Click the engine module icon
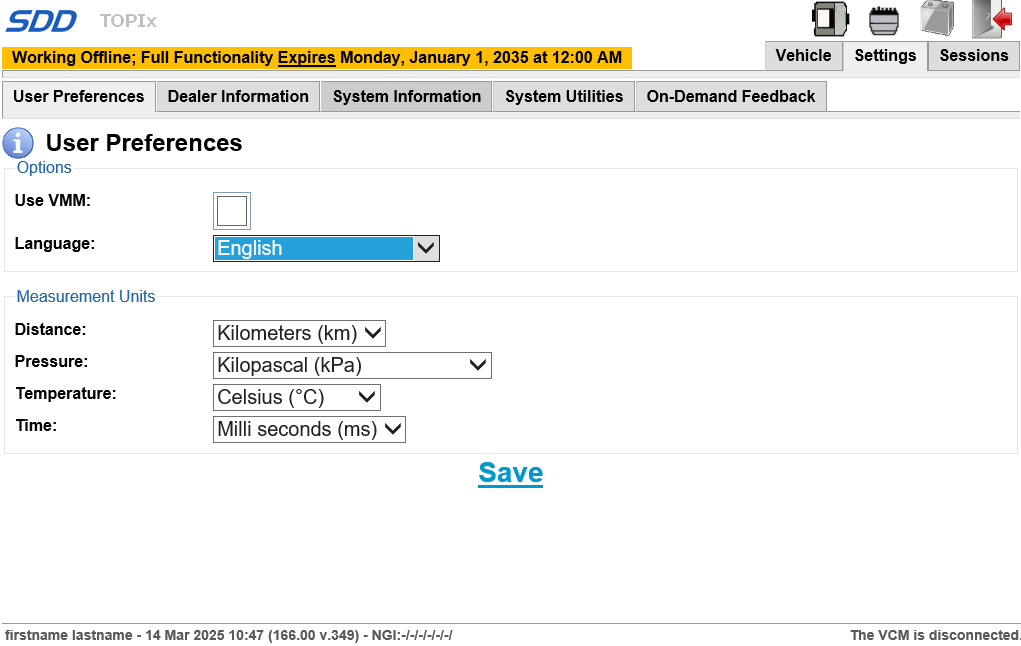The image size is (1021, 646). 884,19
